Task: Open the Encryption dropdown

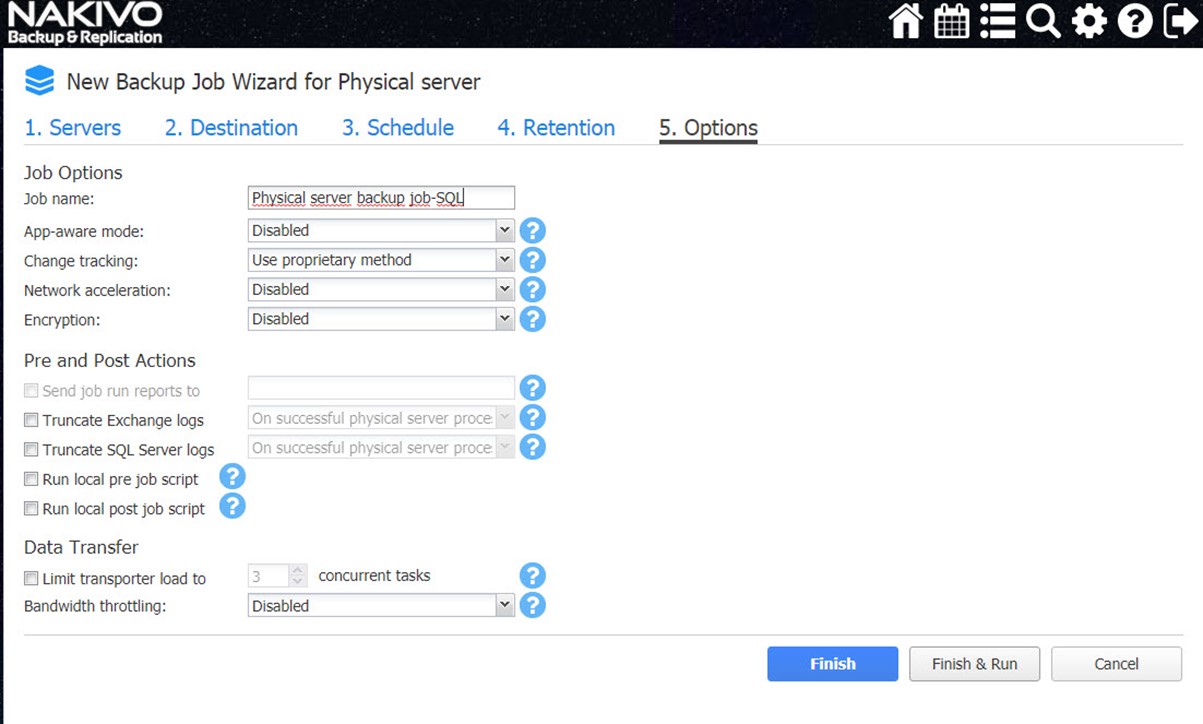Action: coord(381,319)
